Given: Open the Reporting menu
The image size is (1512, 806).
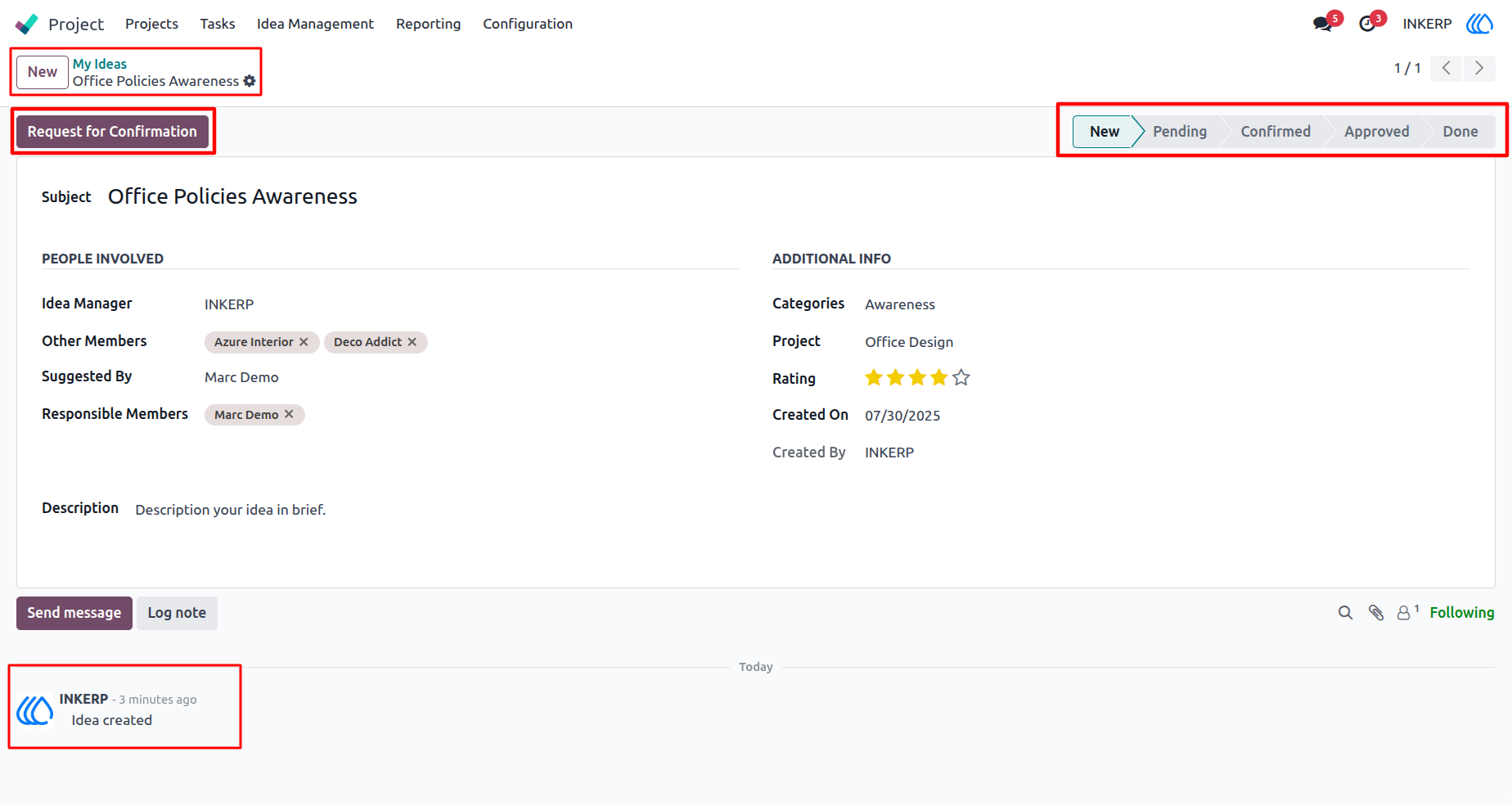Looking at the screenshot, I should (x=429, y=24).
